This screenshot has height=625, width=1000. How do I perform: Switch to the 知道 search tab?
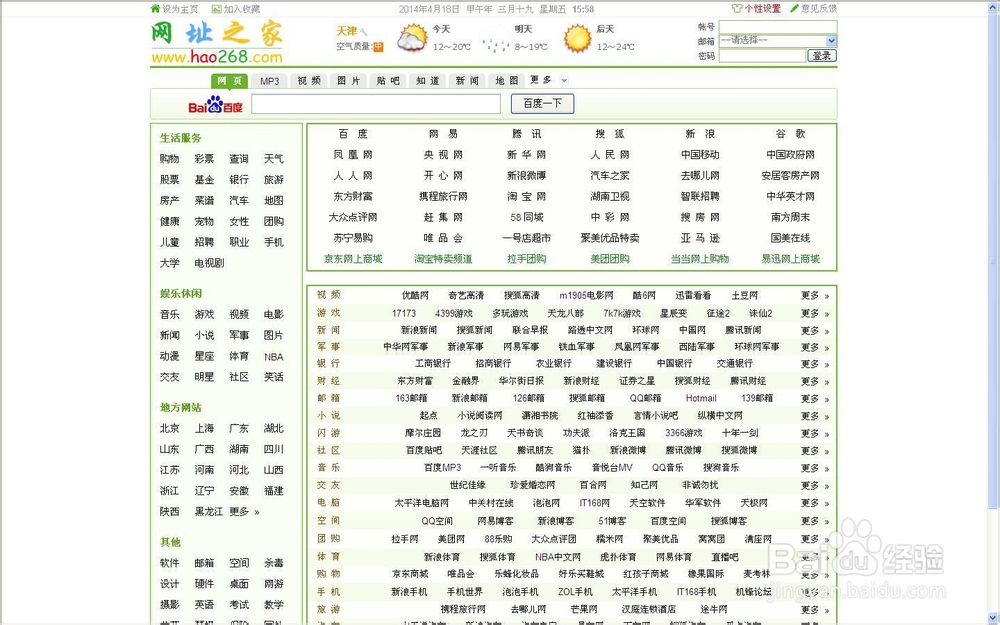[428, 81]
